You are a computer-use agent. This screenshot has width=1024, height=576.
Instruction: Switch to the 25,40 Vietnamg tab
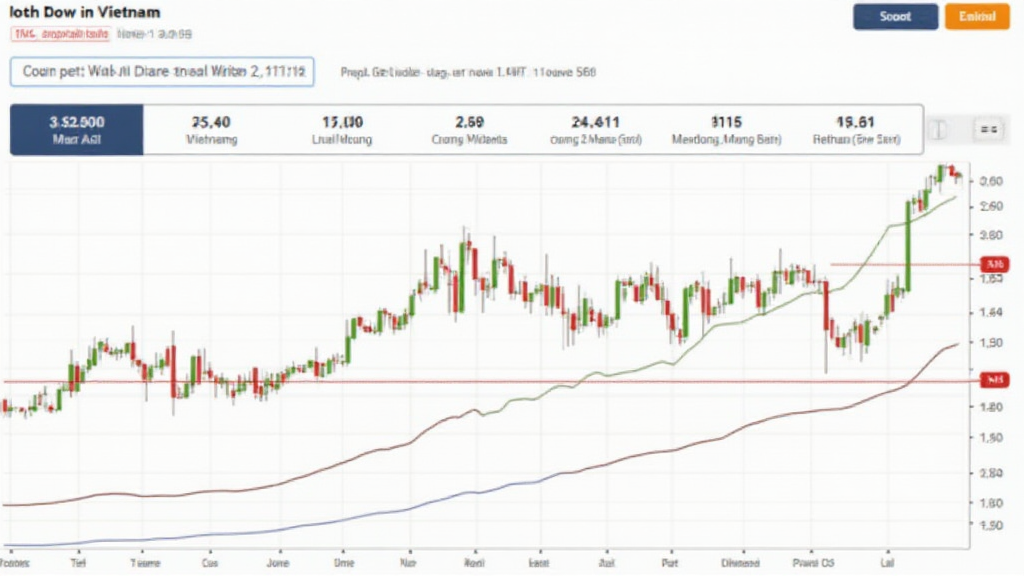pyautogui.click(x=211, y=130)
